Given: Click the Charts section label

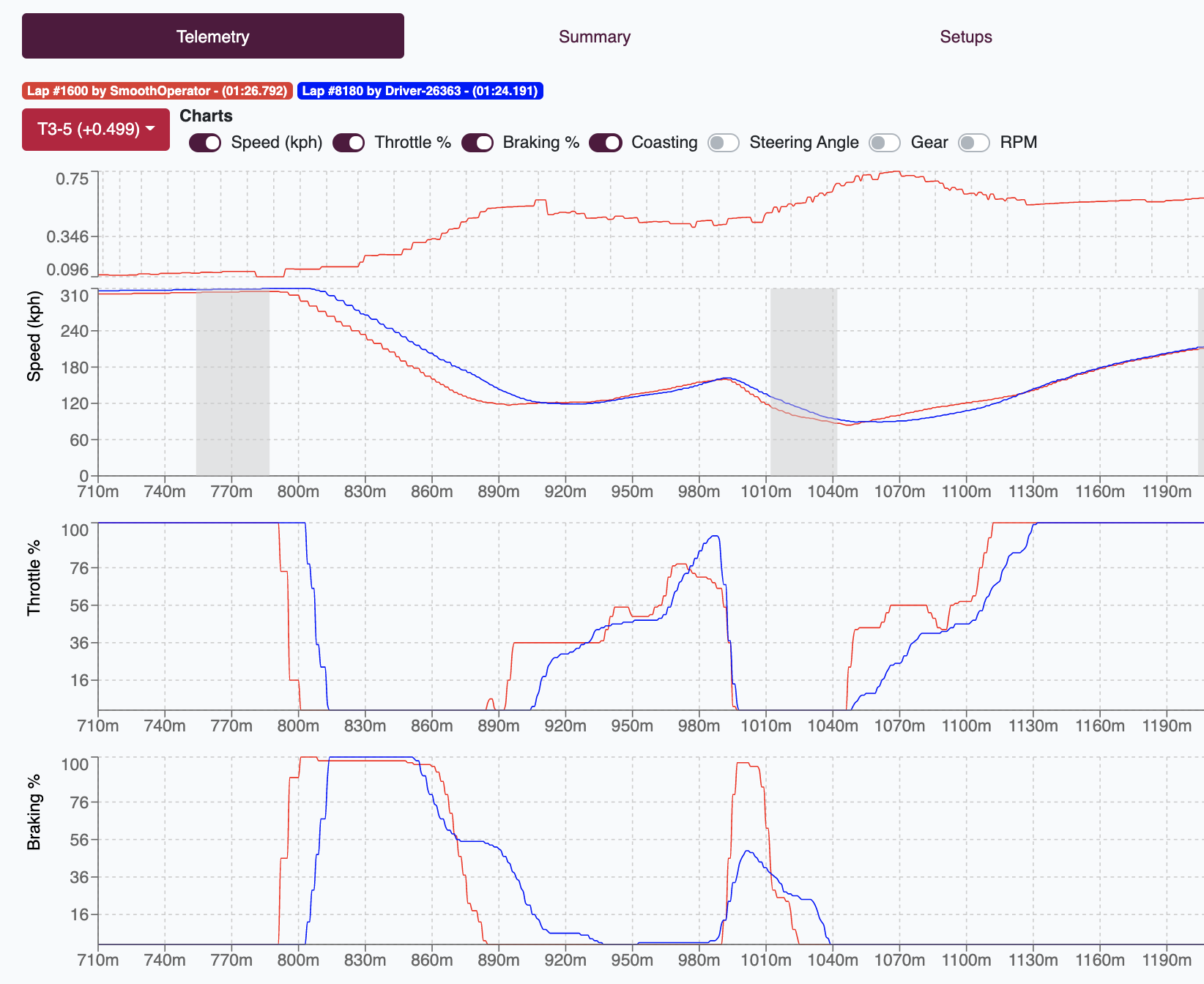Looking at the screenshot, I should pos(207,116).
